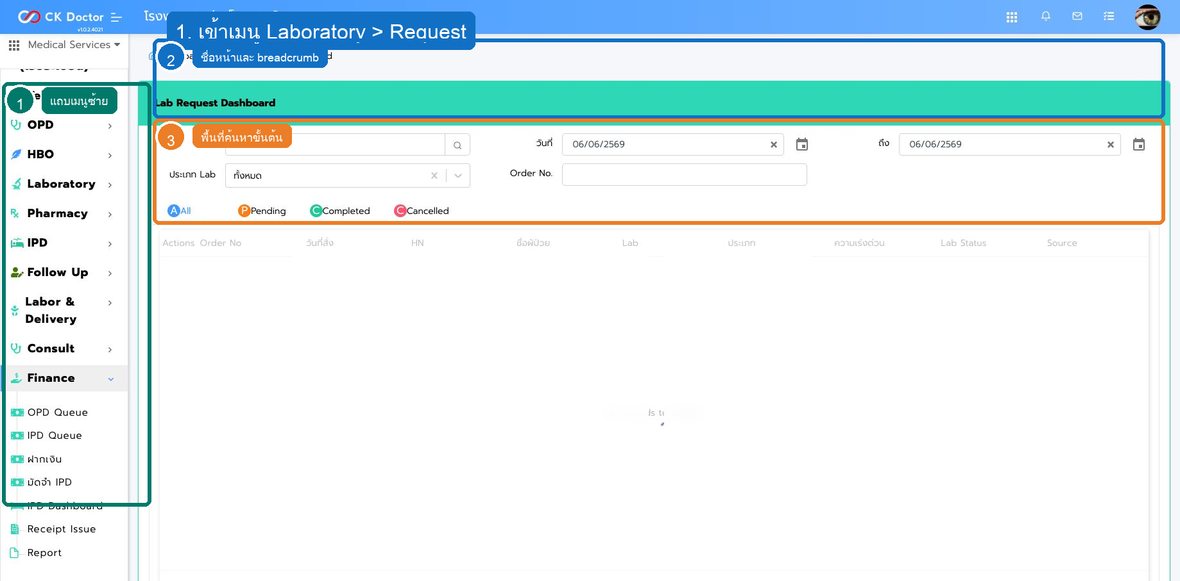Expand the OPD menu chevron

tap(110, 126)
